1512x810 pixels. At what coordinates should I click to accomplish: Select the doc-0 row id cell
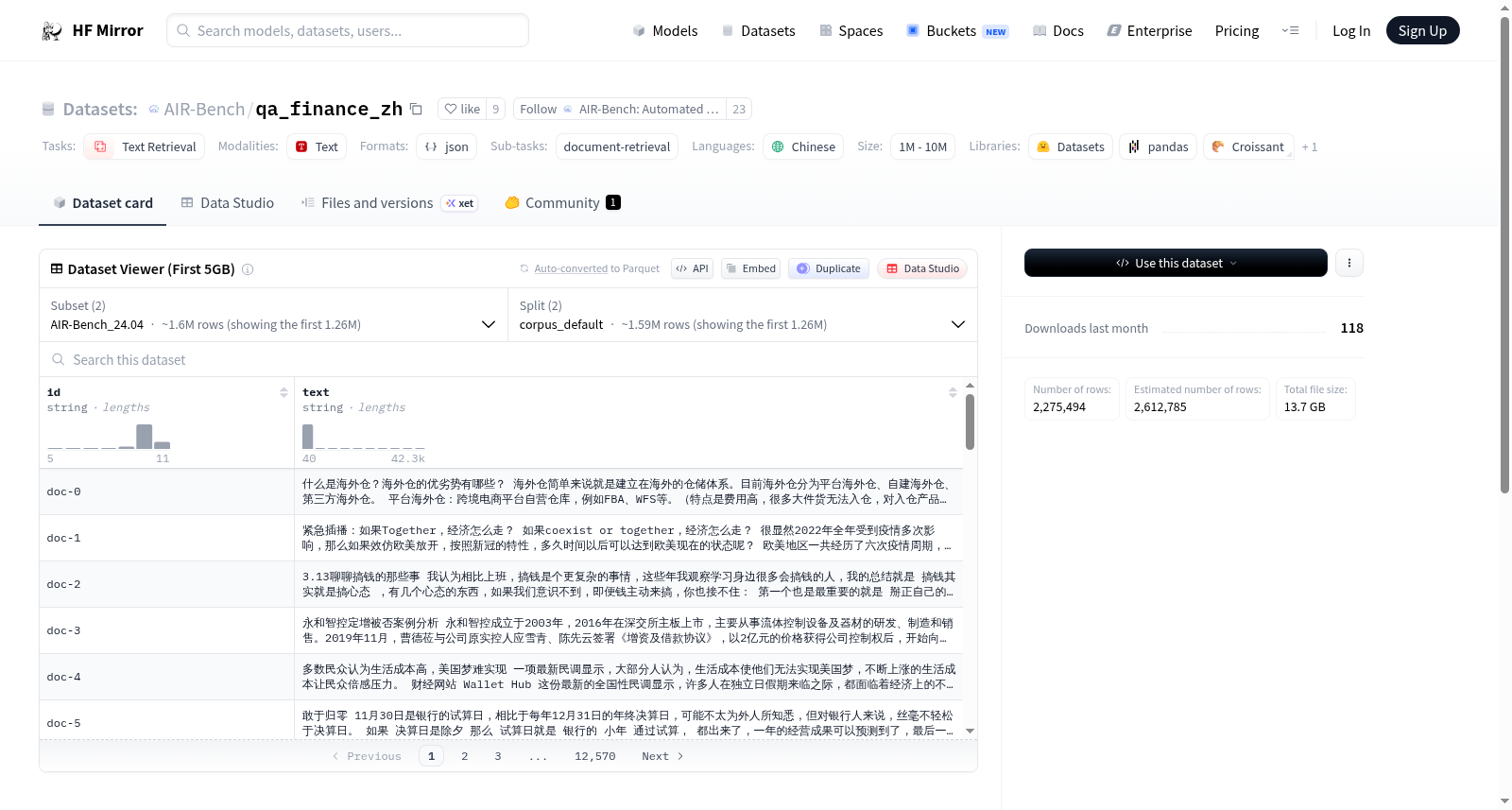166,492
